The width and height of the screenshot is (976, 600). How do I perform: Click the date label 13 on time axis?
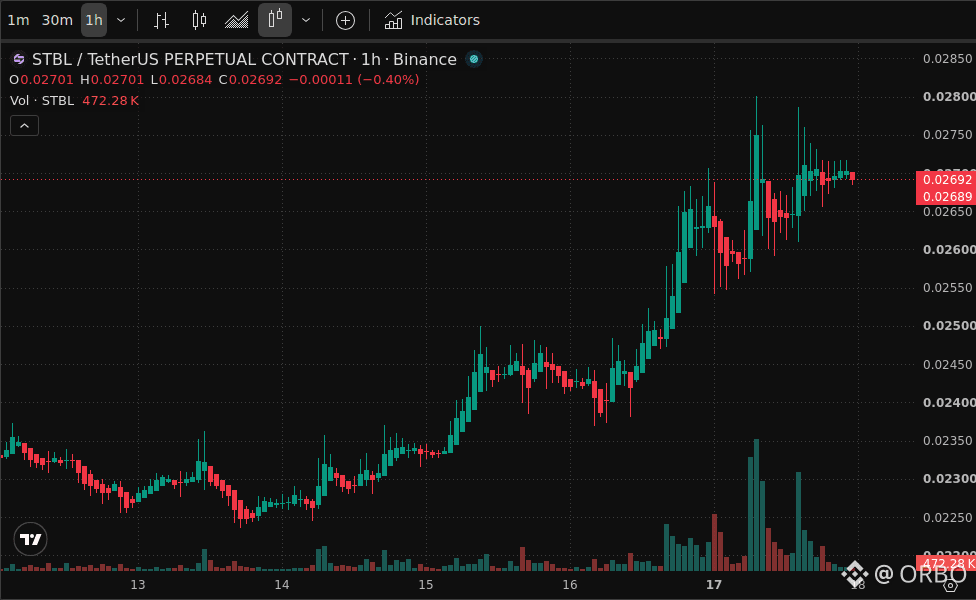138,584
